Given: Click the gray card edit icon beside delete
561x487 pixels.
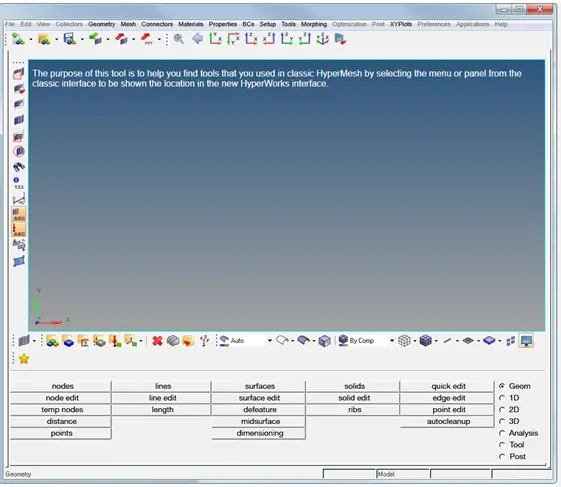Looking at the screenshot, I should click(x=173, y=341).
